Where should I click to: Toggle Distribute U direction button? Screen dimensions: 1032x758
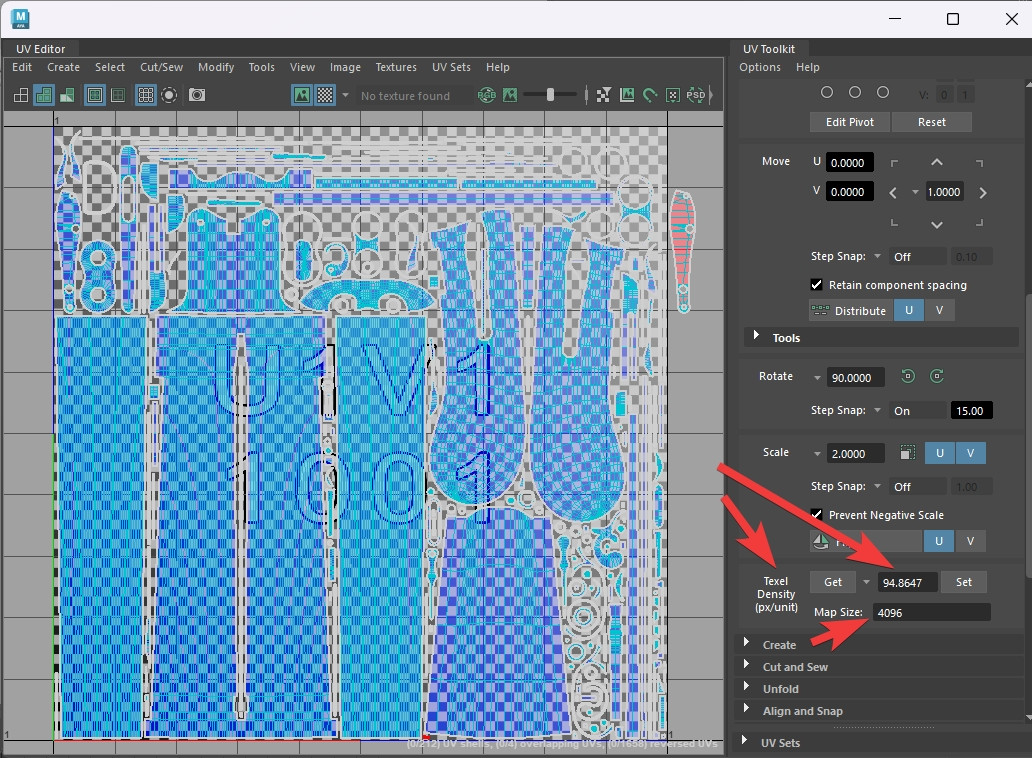[x=909, y=311]
